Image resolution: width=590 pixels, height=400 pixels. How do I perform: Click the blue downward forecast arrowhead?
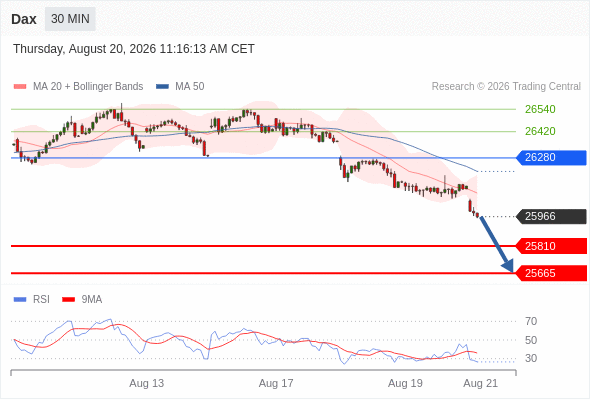[x=508, y=266]
